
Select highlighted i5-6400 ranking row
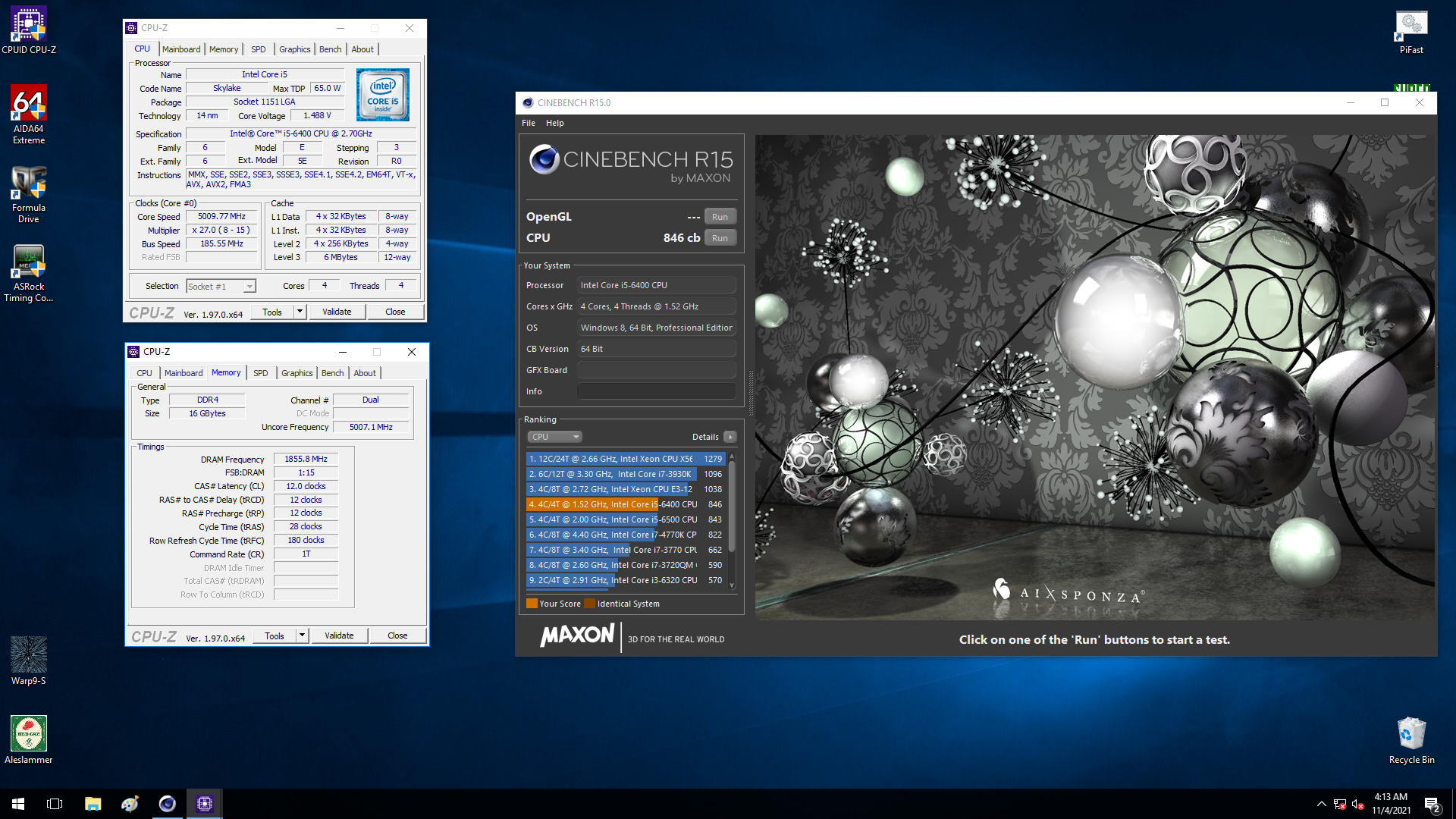tap(626, 504)
